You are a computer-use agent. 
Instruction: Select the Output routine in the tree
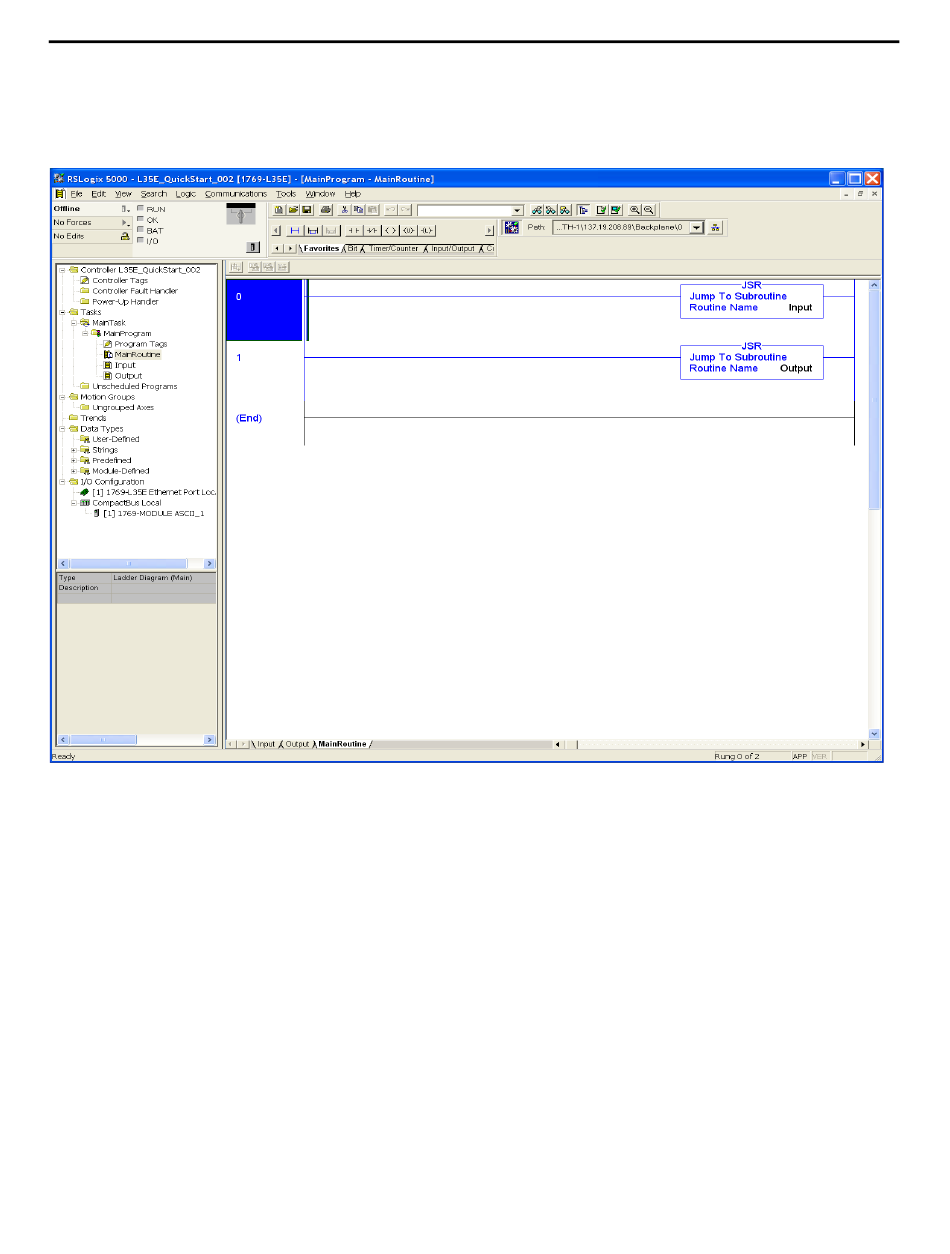128,376
